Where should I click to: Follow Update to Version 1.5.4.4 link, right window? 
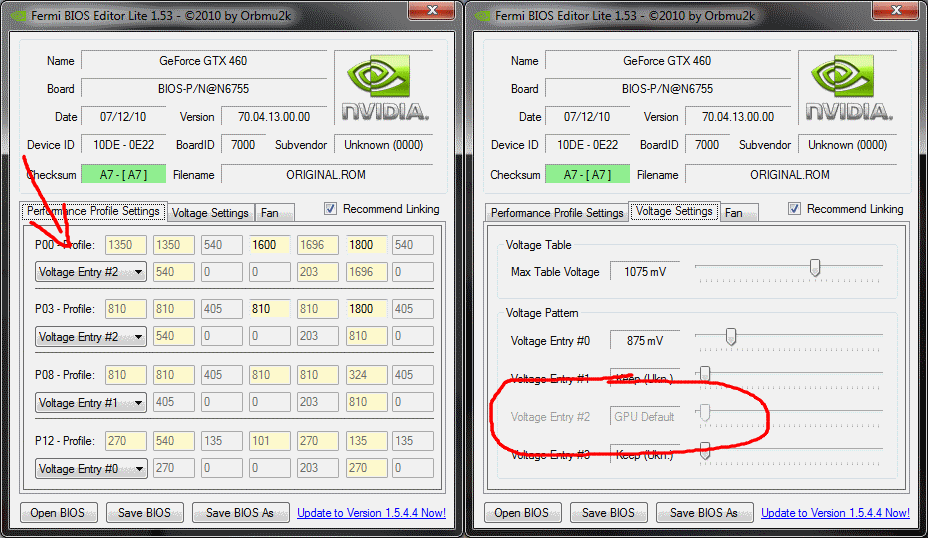tap(835, 513)
